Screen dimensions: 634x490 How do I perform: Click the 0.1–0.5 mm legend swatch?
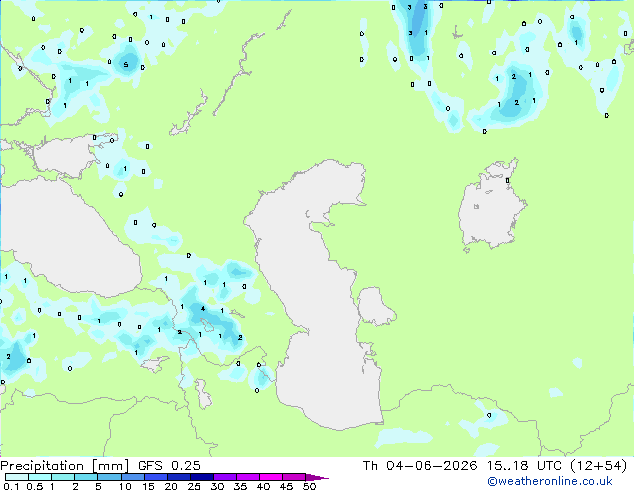[17, 477]
